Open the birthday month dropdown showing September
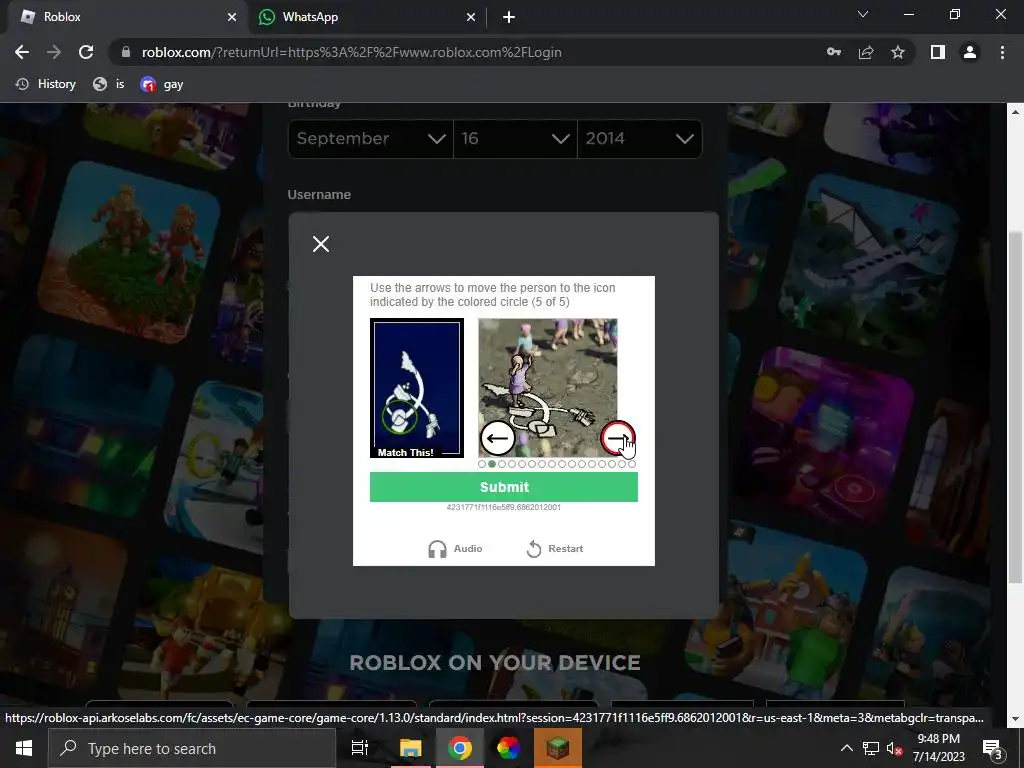 point(370,138)
